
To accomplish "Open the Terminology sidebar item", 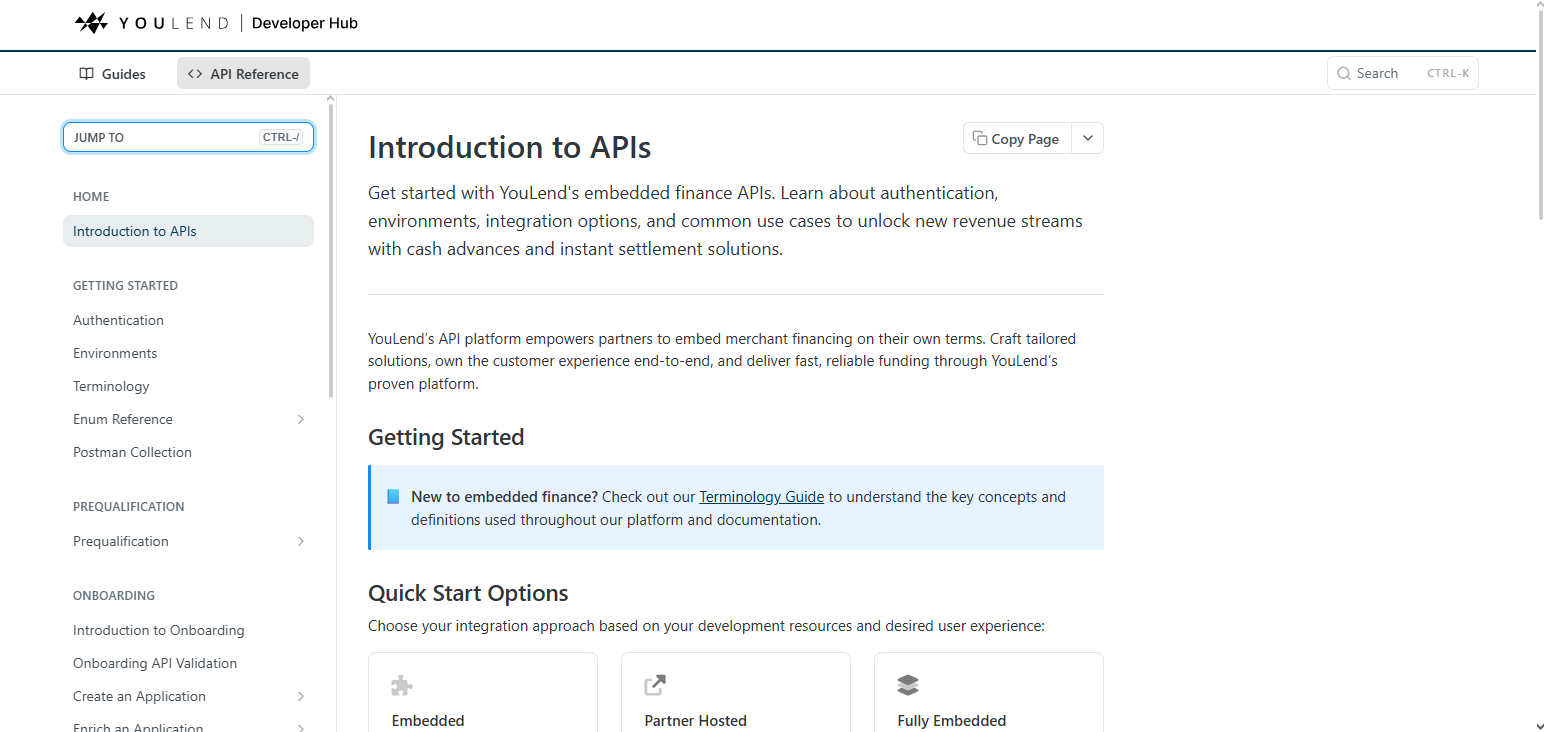I will pyautogui.click(x=111, y=386).
